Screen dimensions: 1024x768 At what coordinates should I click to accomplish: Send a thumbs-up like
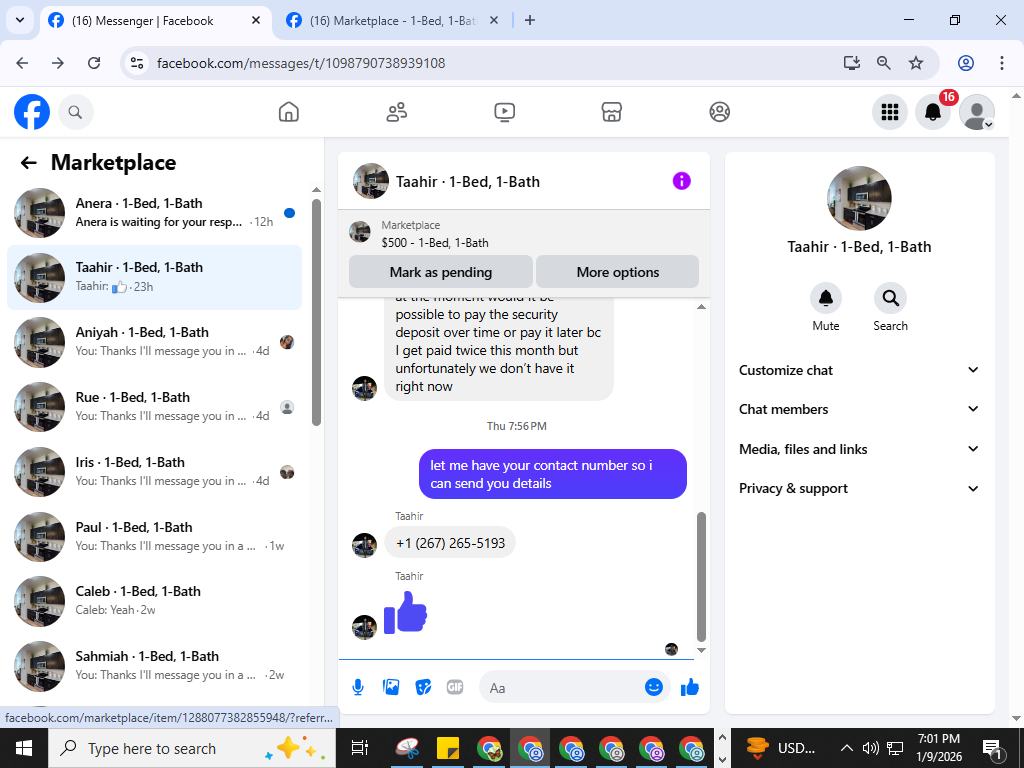(x=690, y=687)
